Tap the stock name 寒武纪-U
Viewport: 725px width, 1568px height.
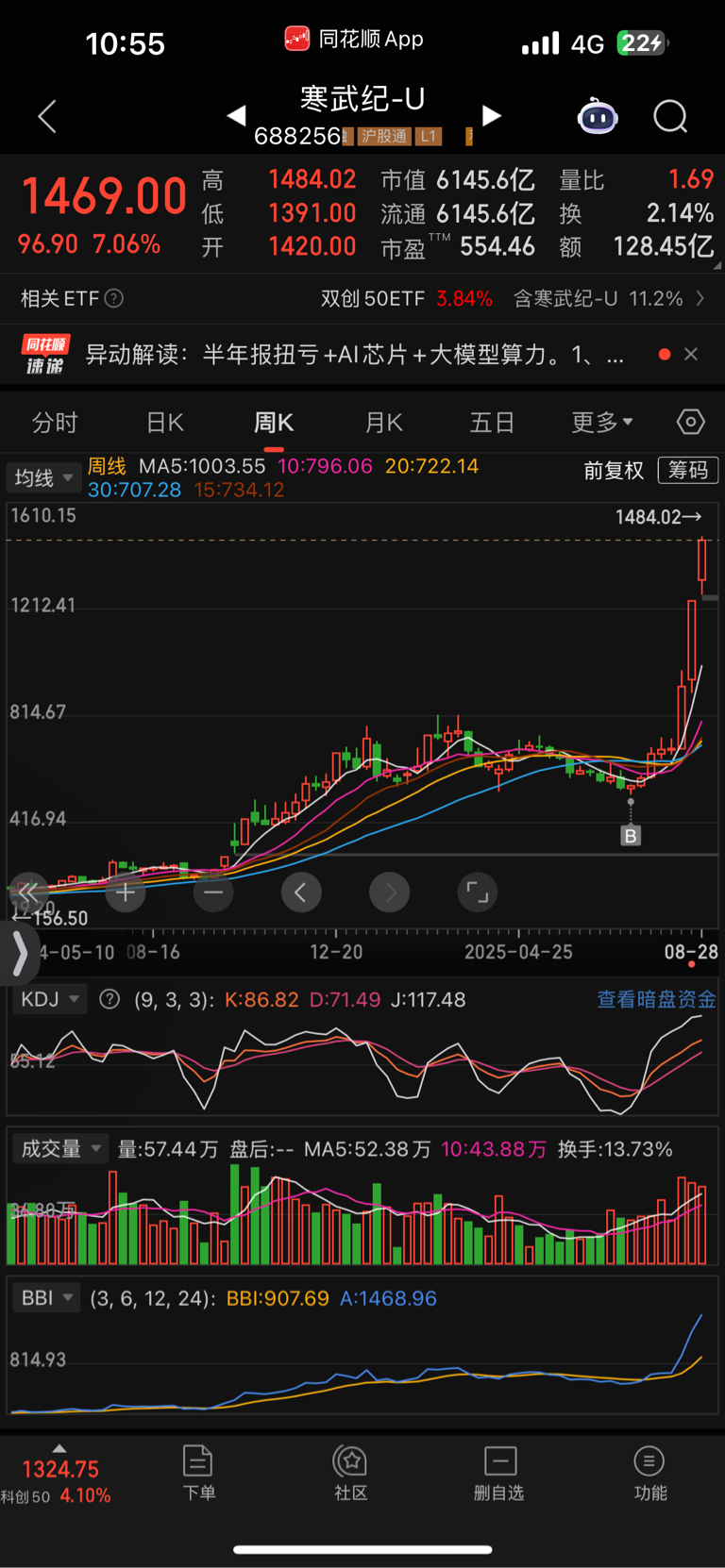point(362,98)
